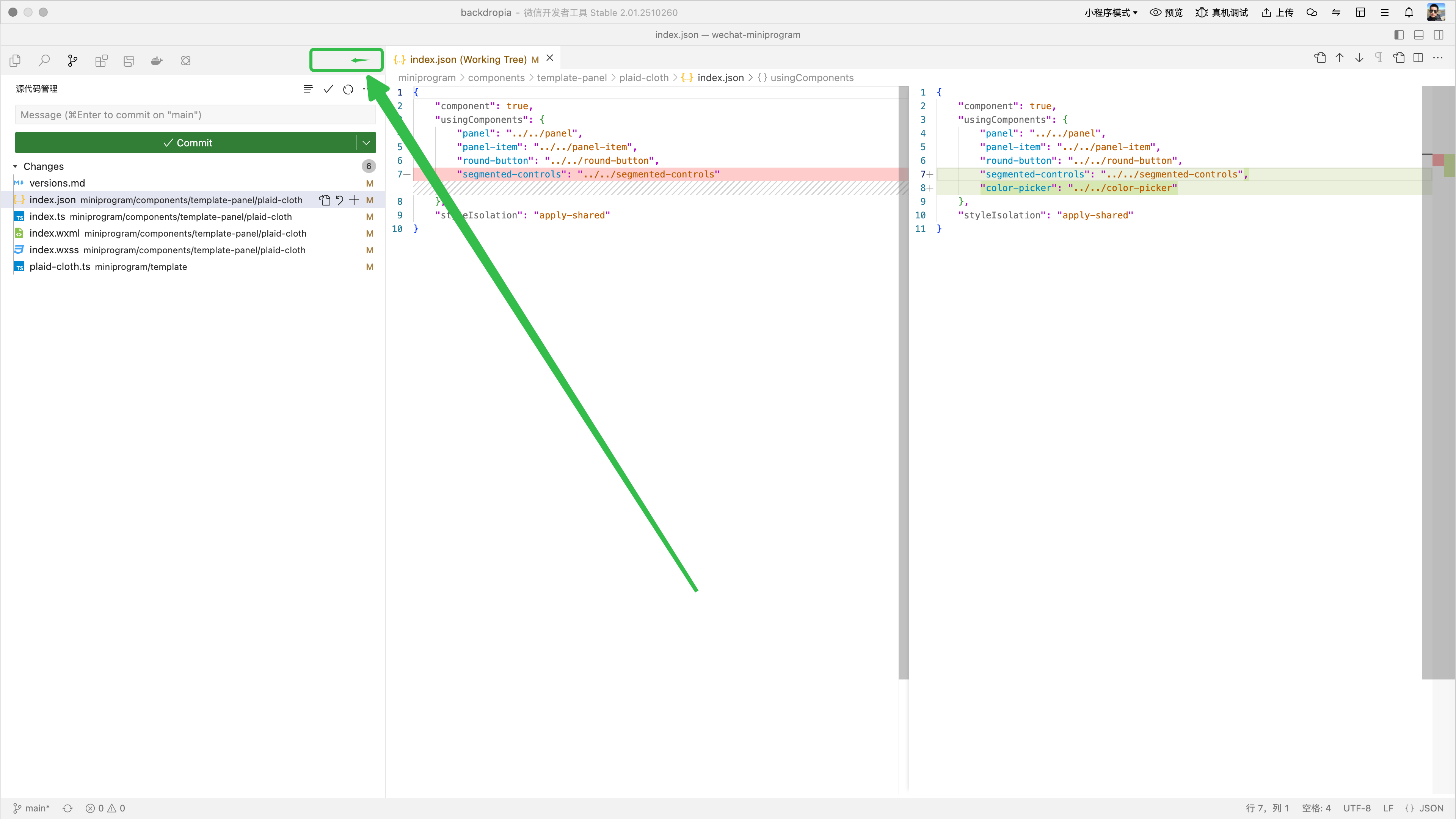Go to next change down arrow
The height and width of the screenshot is (819, 1456).
1359,58
